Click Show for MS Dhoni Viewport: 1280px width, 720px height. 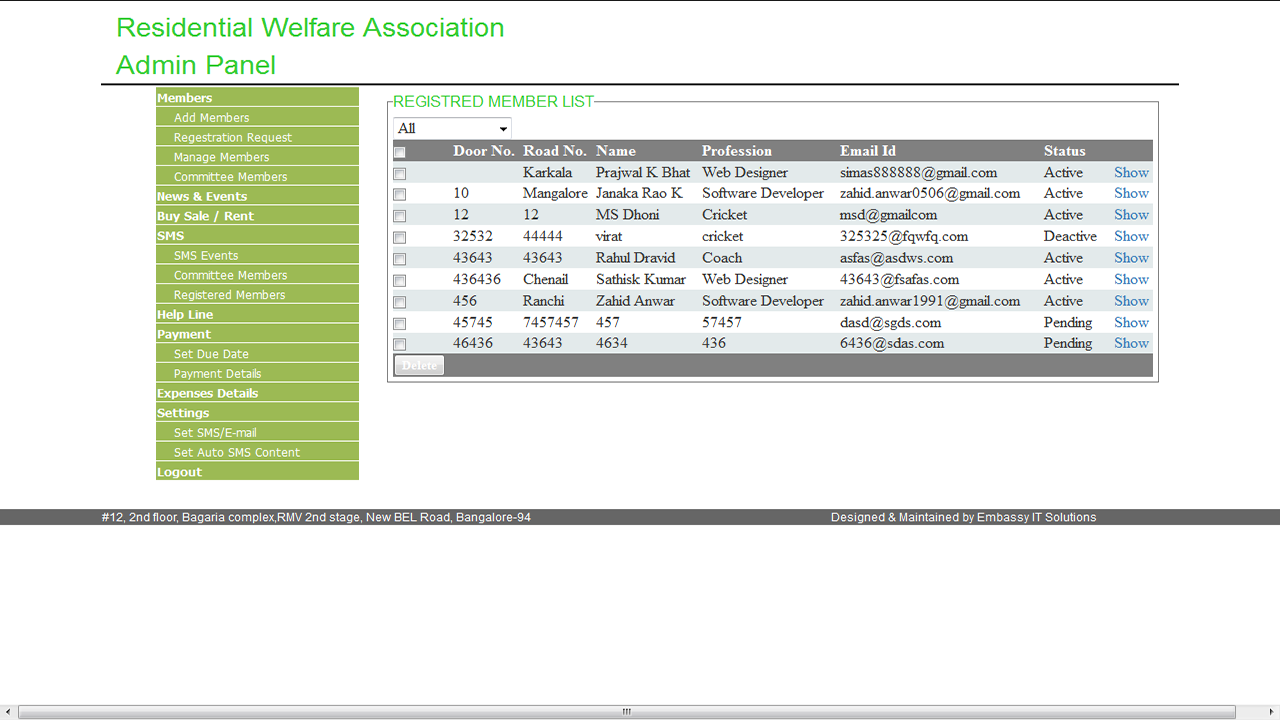pyautogui.click(x=1131, y=214)
